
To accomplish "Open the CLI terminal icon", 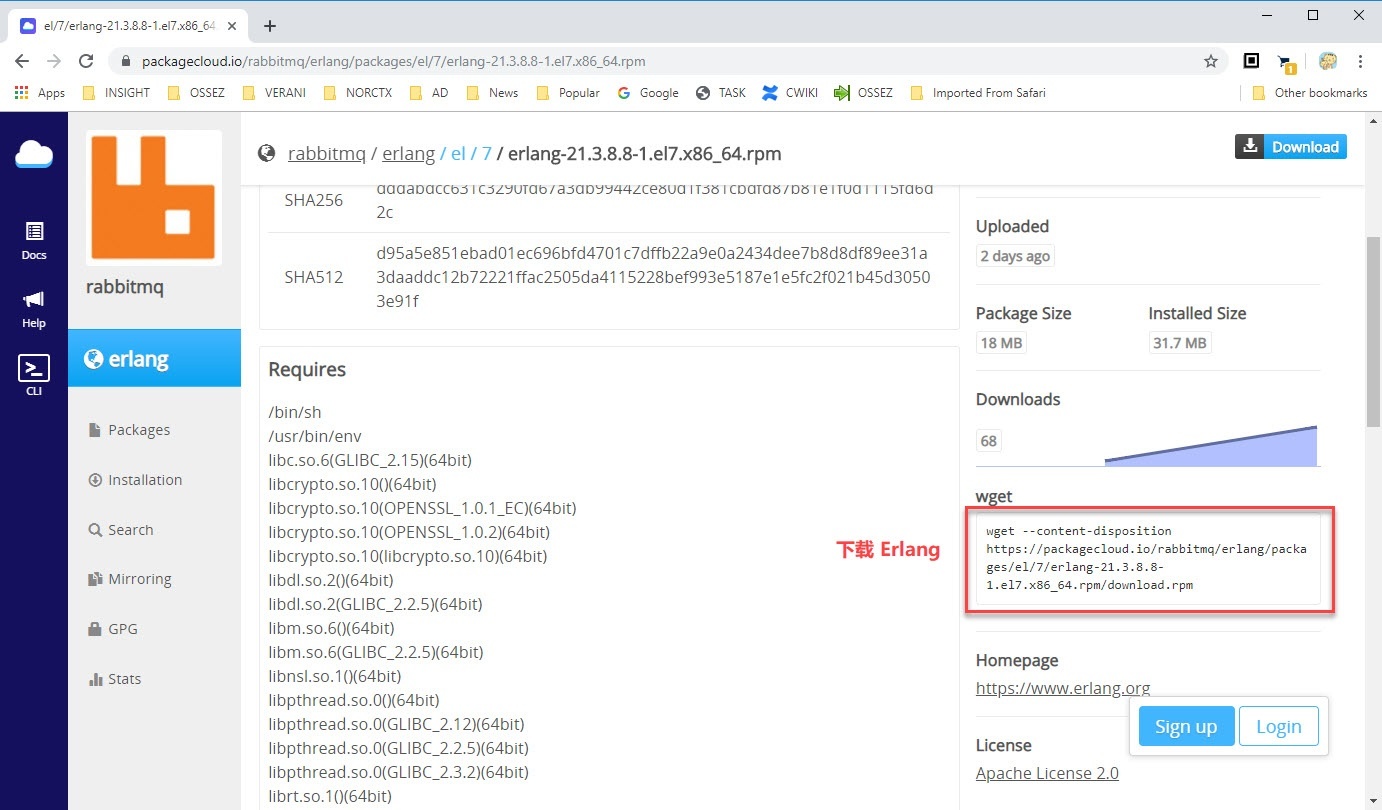I will [x=34, y=374].
